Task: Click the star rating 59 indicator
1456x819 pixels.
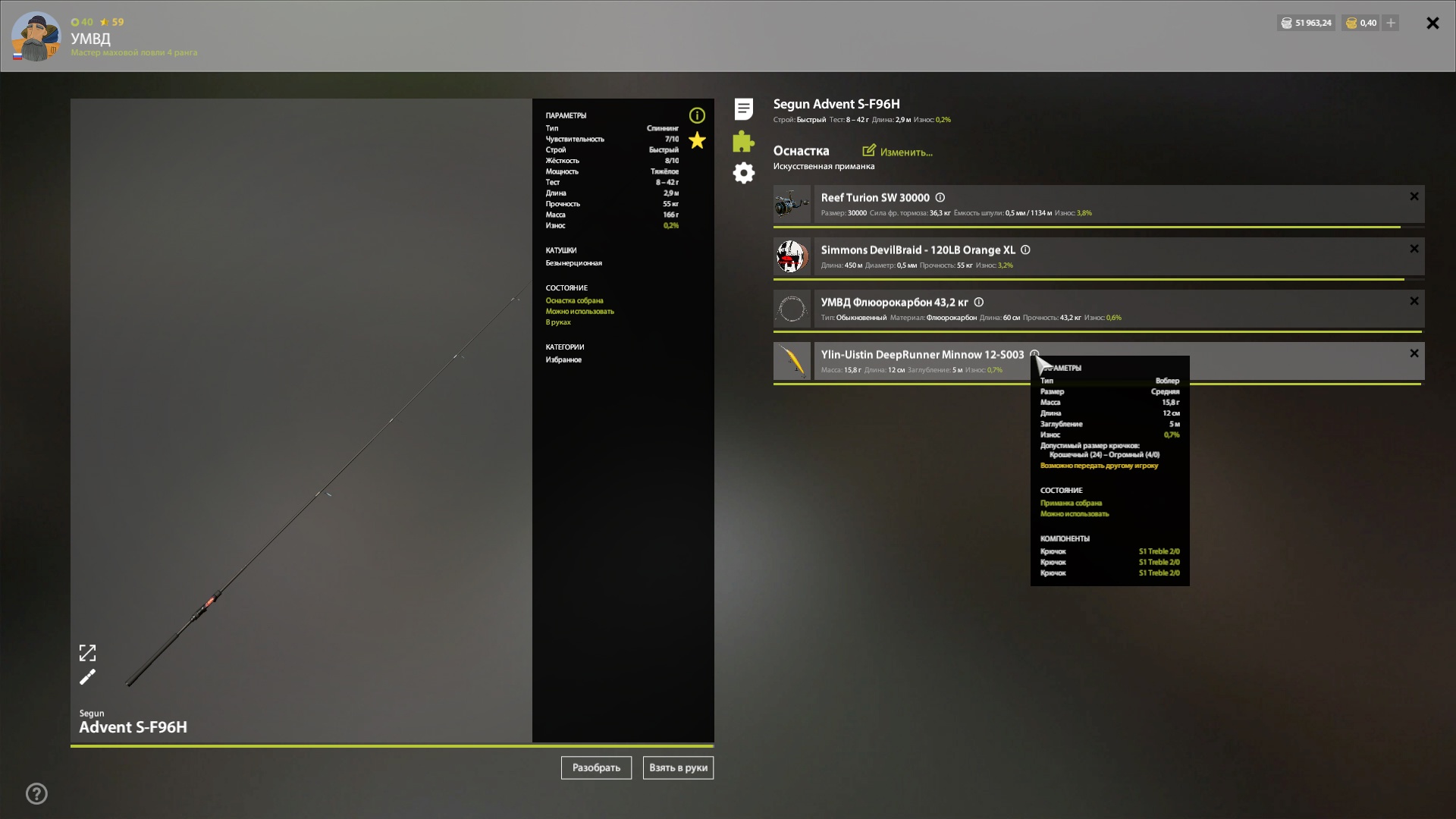Action: (x=111, y=22)
